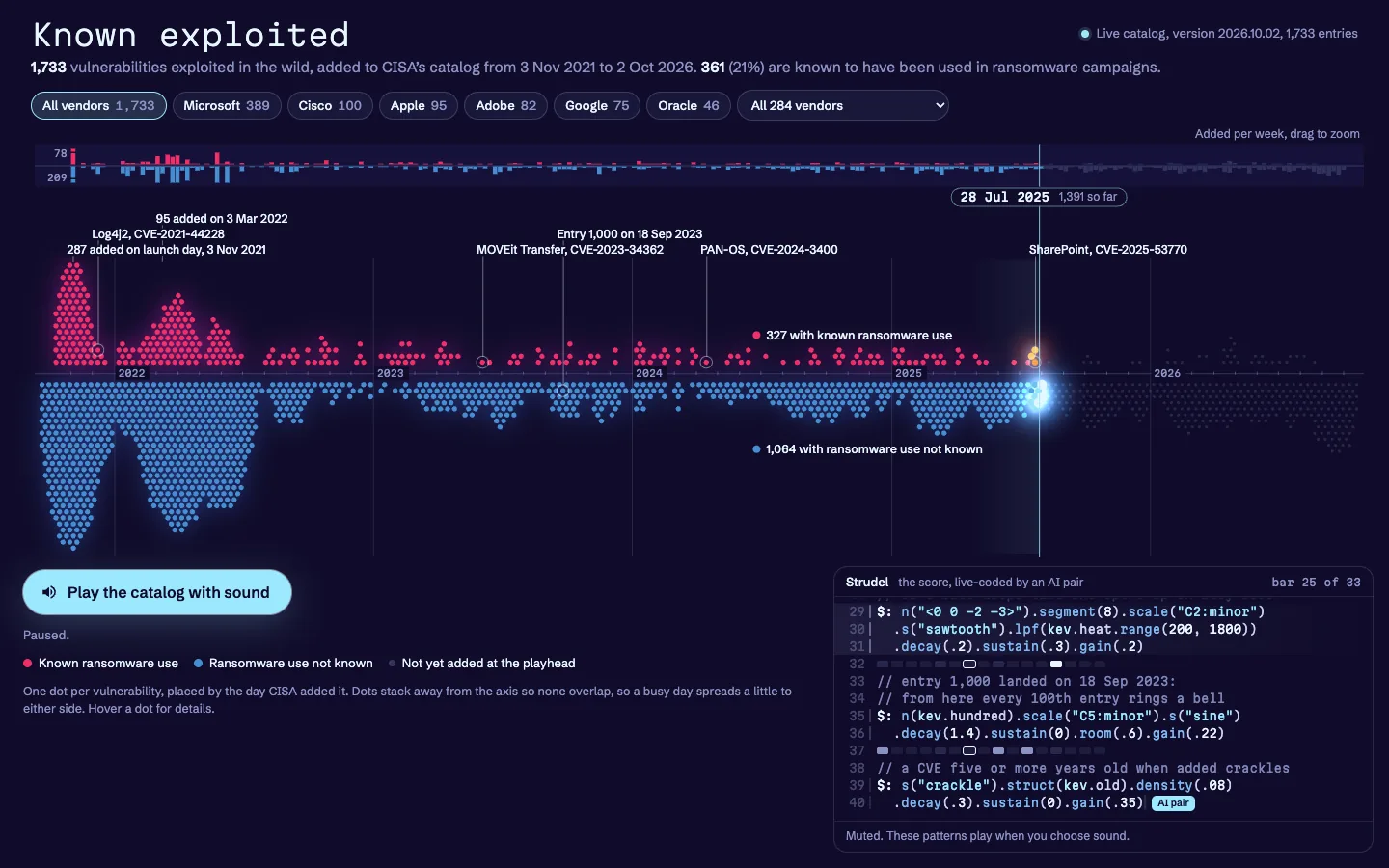The height and width of the screenshot is (868, 1389).
Task: Choose the Oracle vendor chip
Action: [x=689, y=106]
